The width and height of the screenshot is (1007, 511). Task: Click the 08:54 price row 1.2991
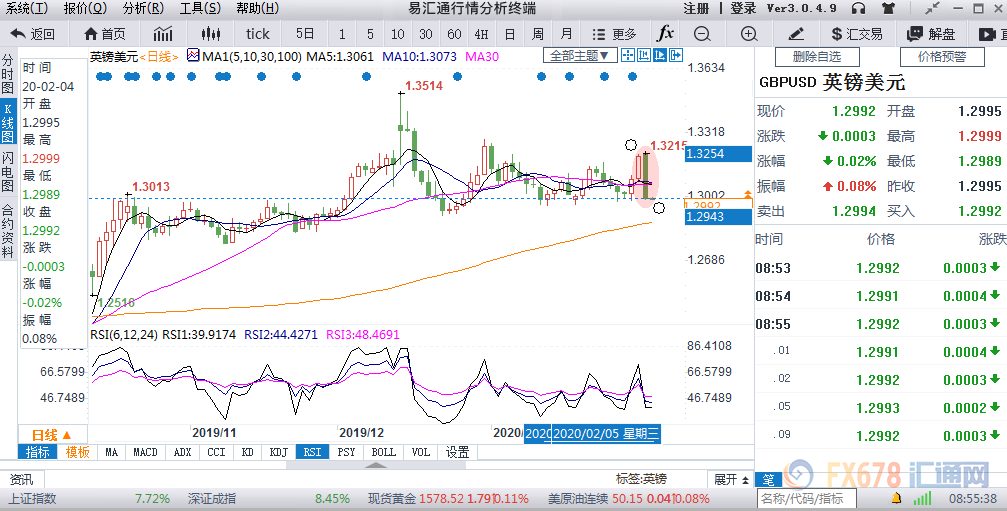click(881, 296)
